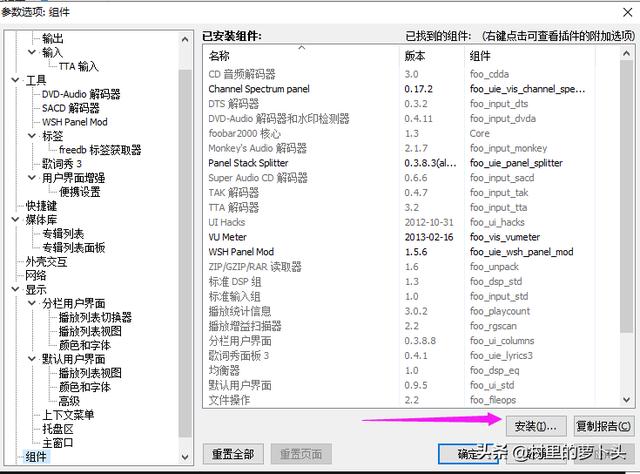
Task: Click the 重置页面 button
Action: pyautogui.click(x=301, y=454)
